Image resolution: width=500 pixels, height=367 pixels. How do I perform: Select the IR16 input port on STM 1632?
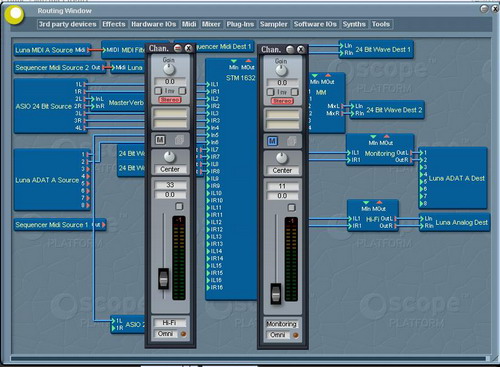(208, 287)
